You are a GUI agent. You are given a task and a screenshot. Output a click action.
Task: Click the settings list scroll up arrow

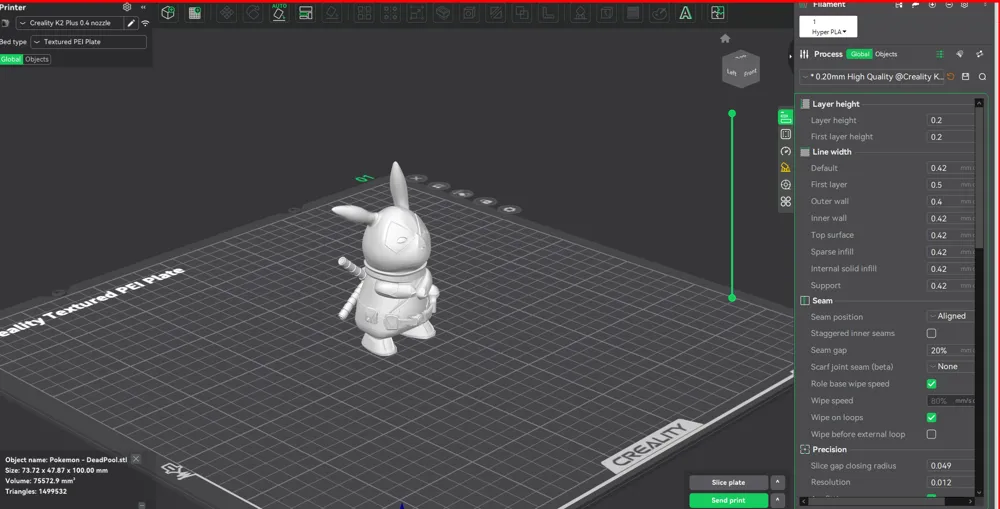[x=979, y=103]
